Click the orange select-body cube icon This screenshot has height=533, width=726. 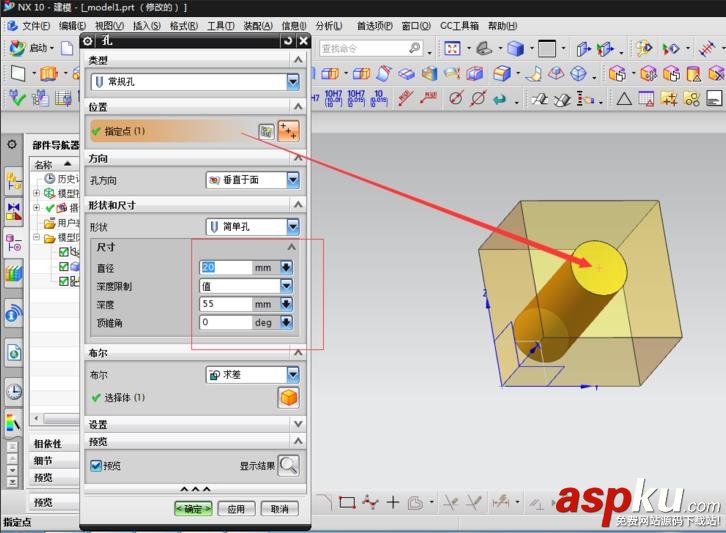click(288, 397)
